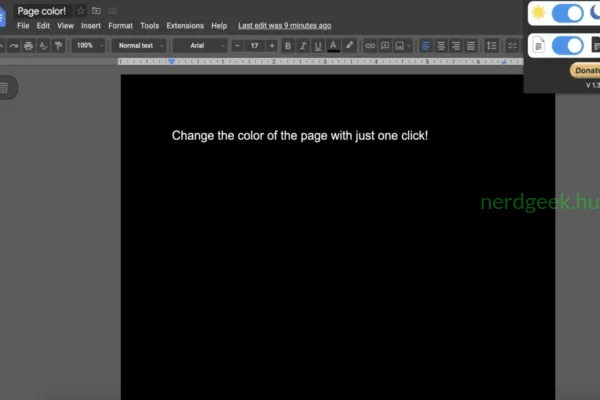Center align the text
600x400 pixels.
440,46
